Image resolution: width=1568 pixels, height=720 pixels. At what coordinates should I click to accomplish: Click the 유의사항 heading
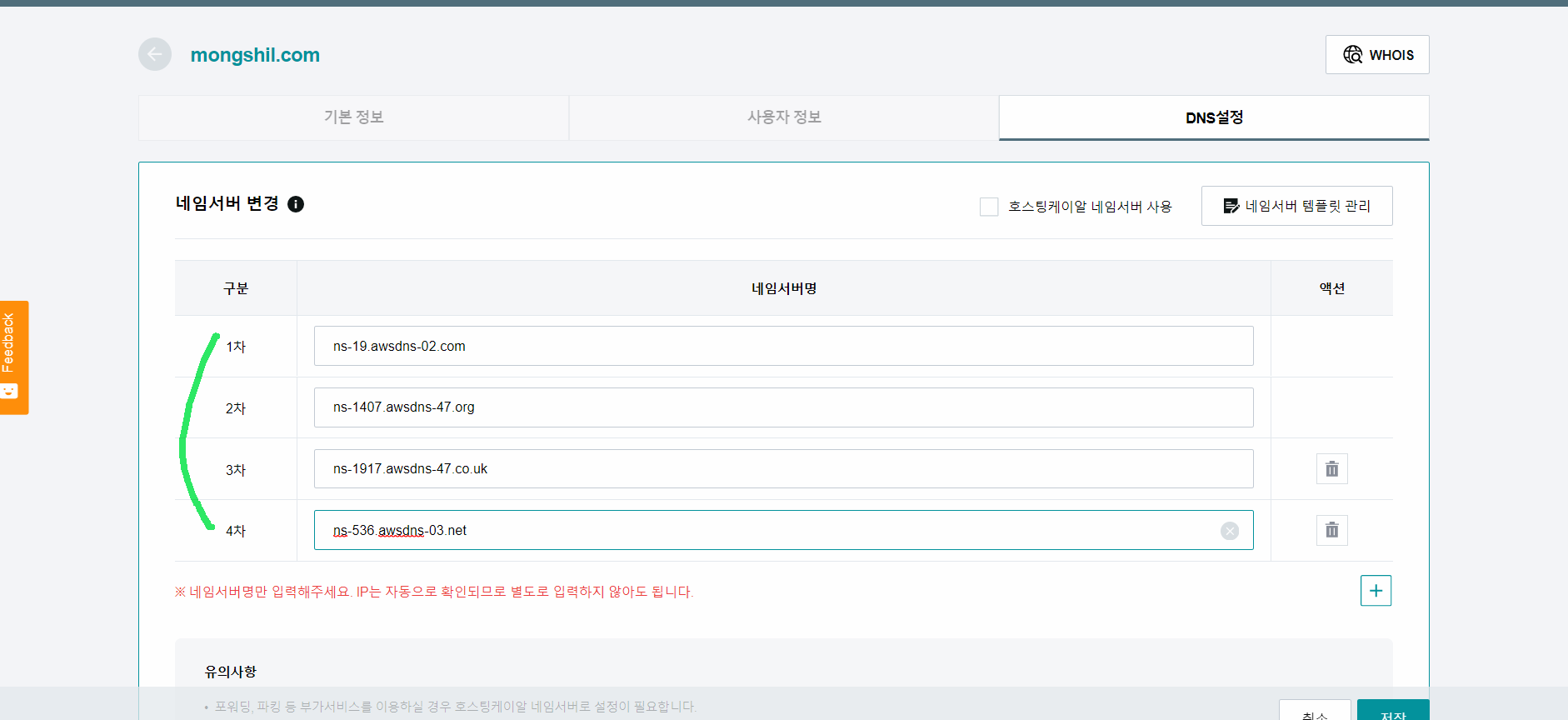pyautogui.click(x=231, y=672)
